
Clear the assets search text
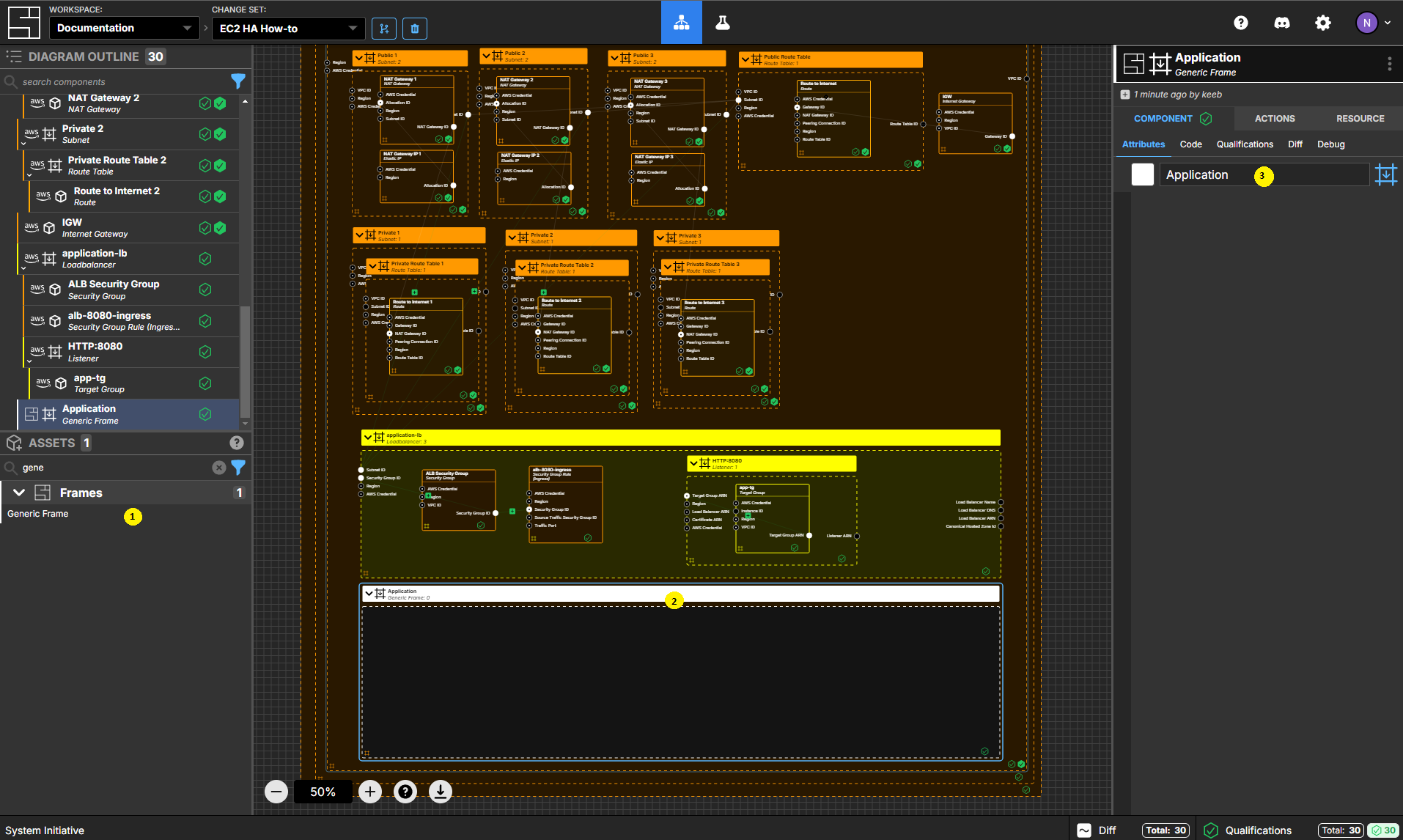(x=219, y=468)
